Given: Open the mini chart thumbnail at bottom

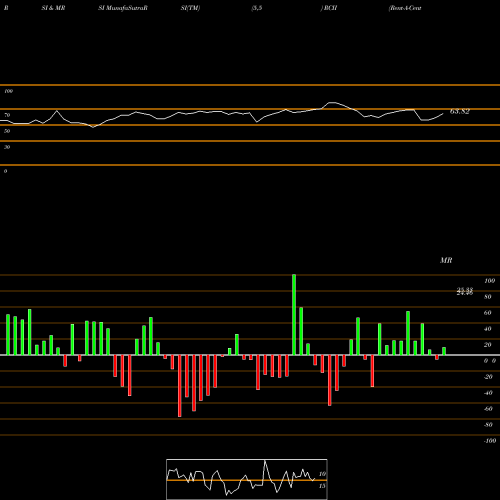Looking at the screenshot, I should [247, 479].
